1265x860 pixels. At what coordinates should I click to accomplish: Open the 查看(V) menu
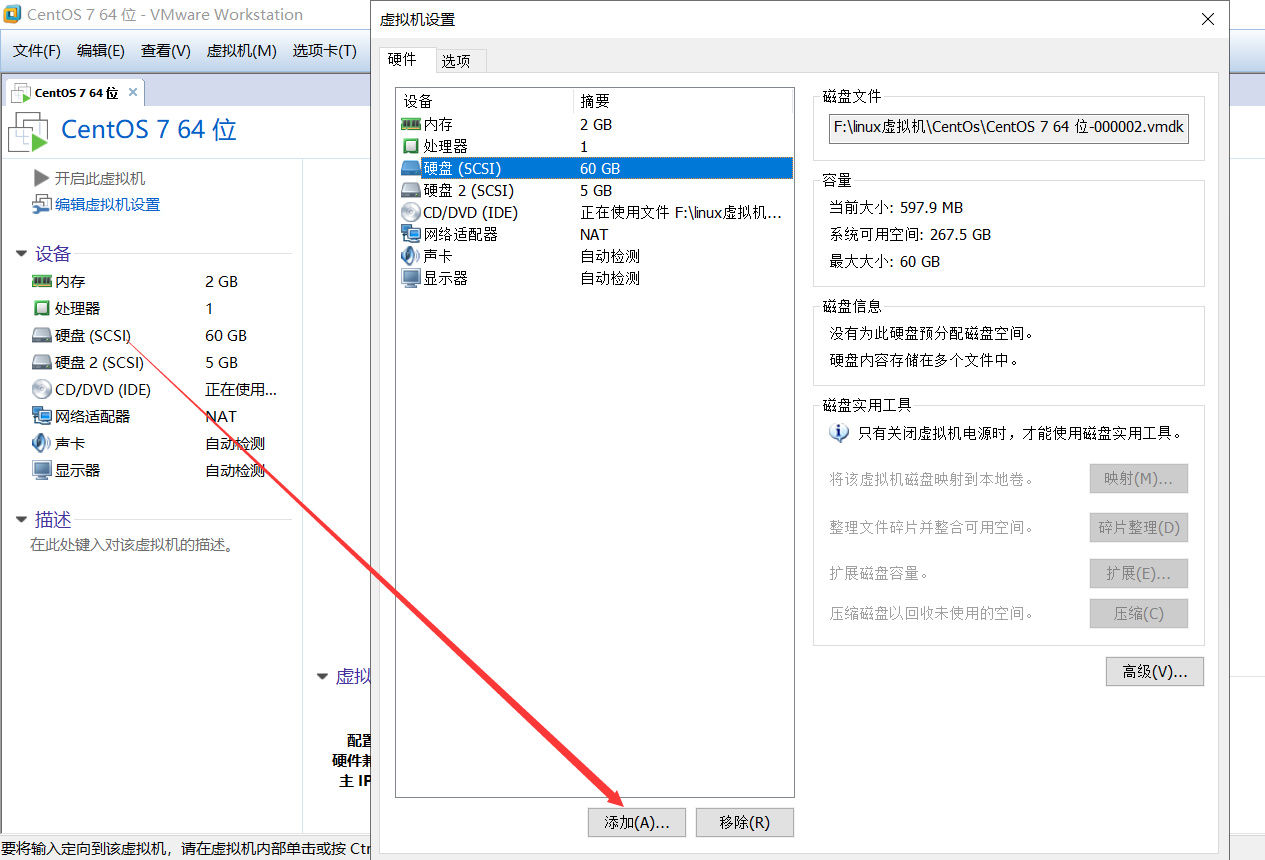pyautogui.click(x=166, y=51)
